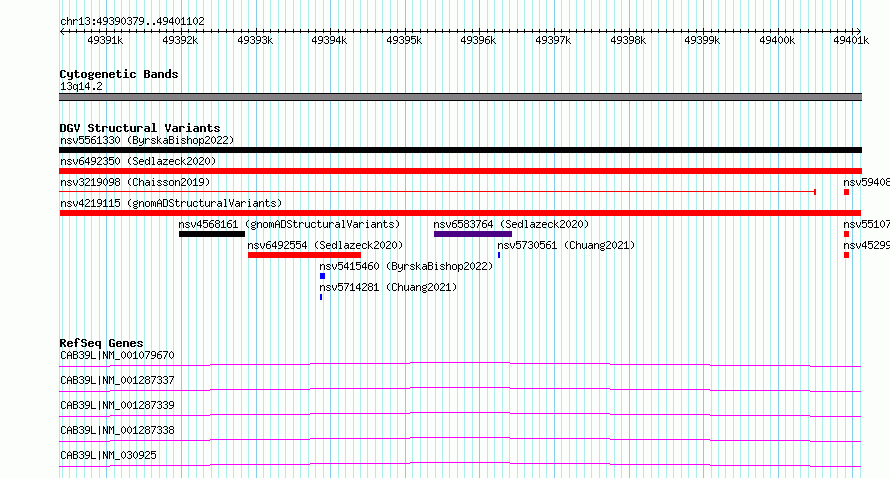Click the magenta line of NM_030925
The width and height of the screenshot is (890, 478).
pos(460,464)
